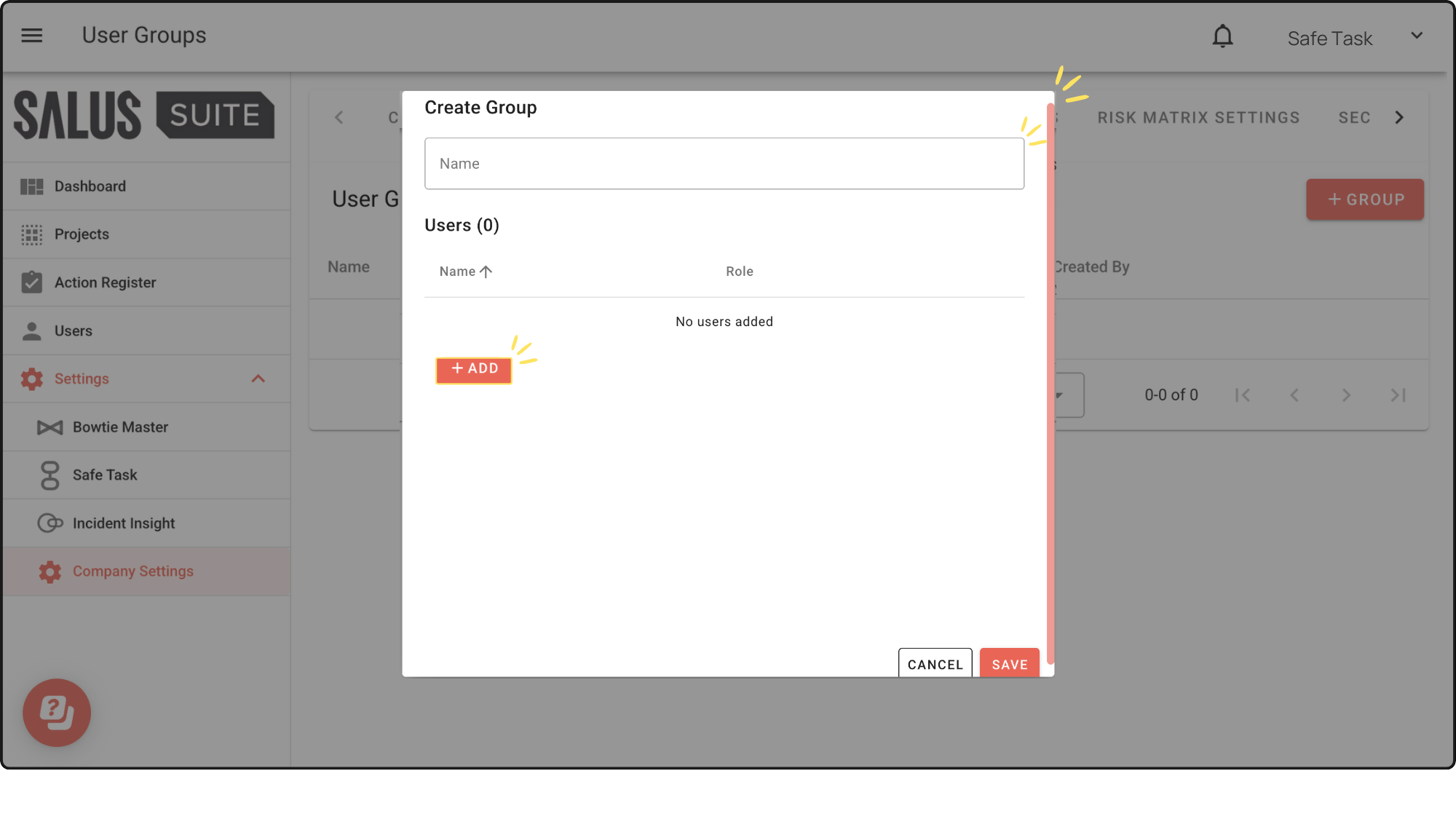Click the group Name input field
The width and height of the screenshot is (1456, 819).
pyautogui.click(x=724, y=164)
